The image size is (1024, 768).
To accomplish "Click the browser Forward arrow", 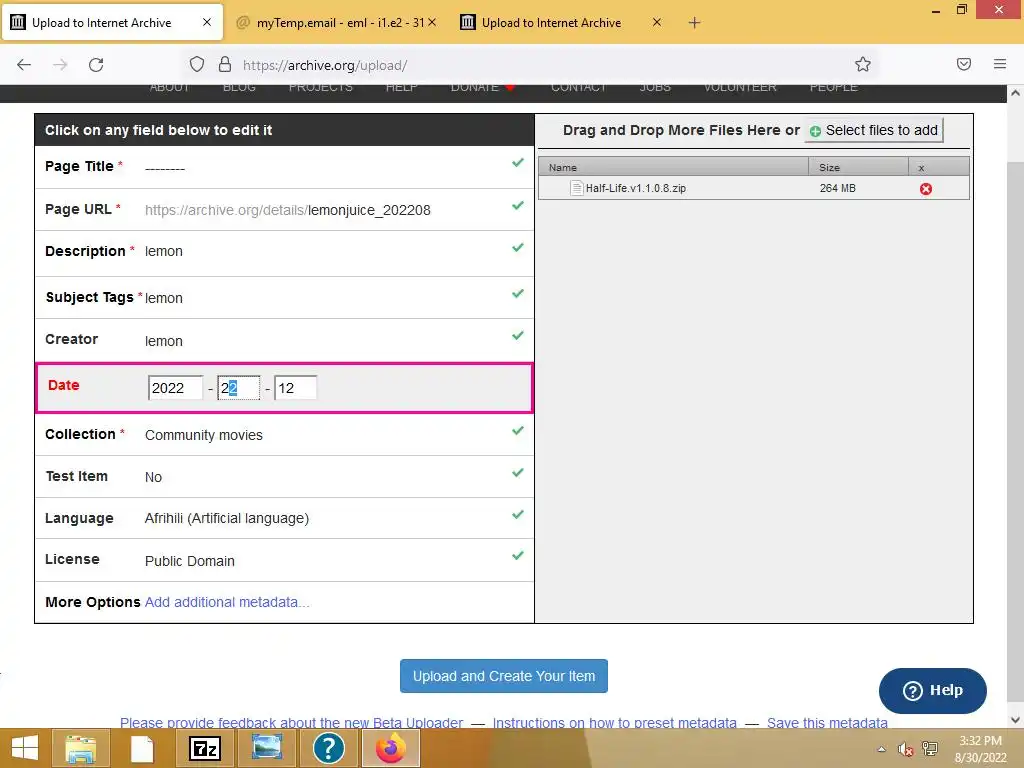I will [x=60, y=65].
